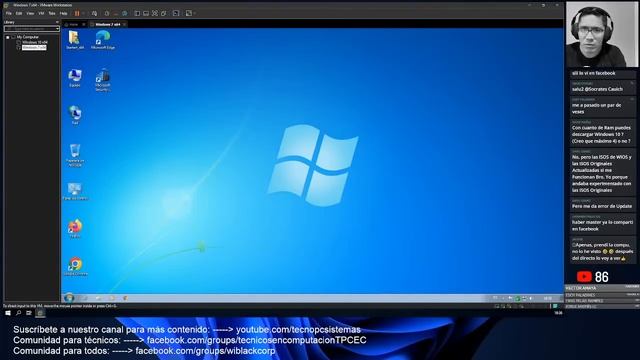Select Windows 7 x64 in the library
Screen dimensions: 640x360
pyautogui.click(x=34, y=47)
